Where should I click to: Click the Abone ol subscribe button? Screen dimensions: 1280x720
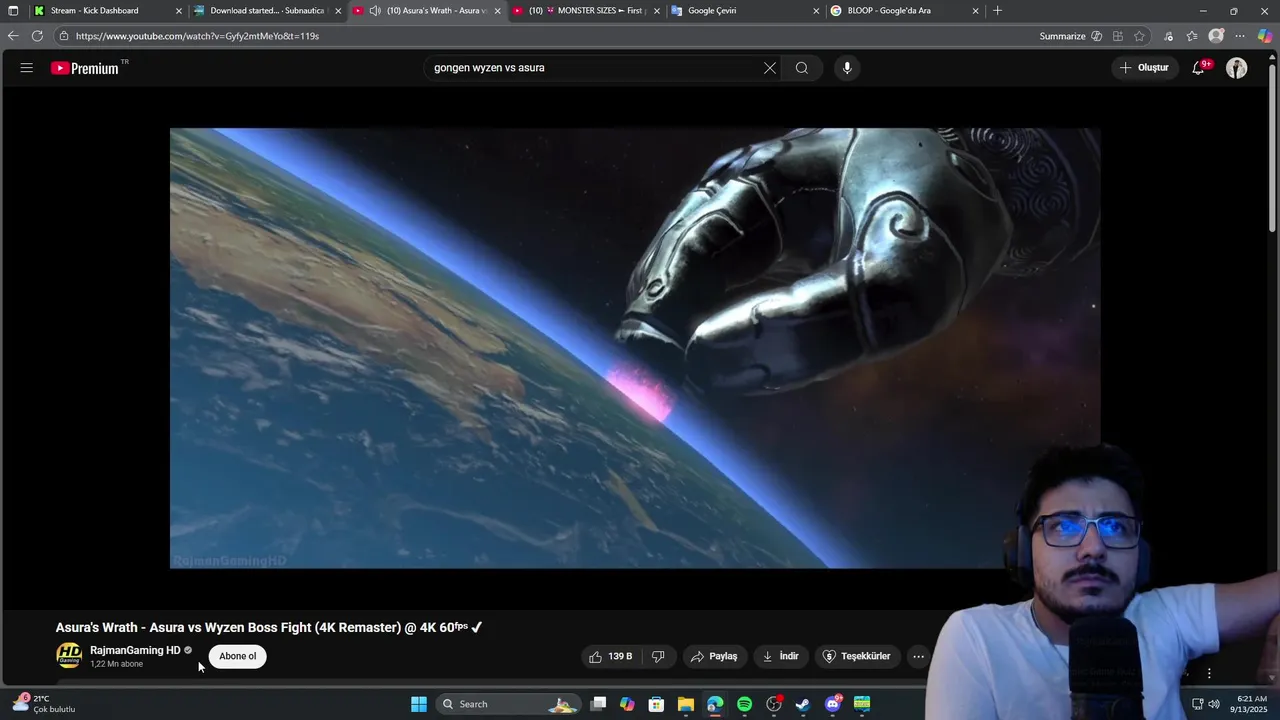click(238, 656)
